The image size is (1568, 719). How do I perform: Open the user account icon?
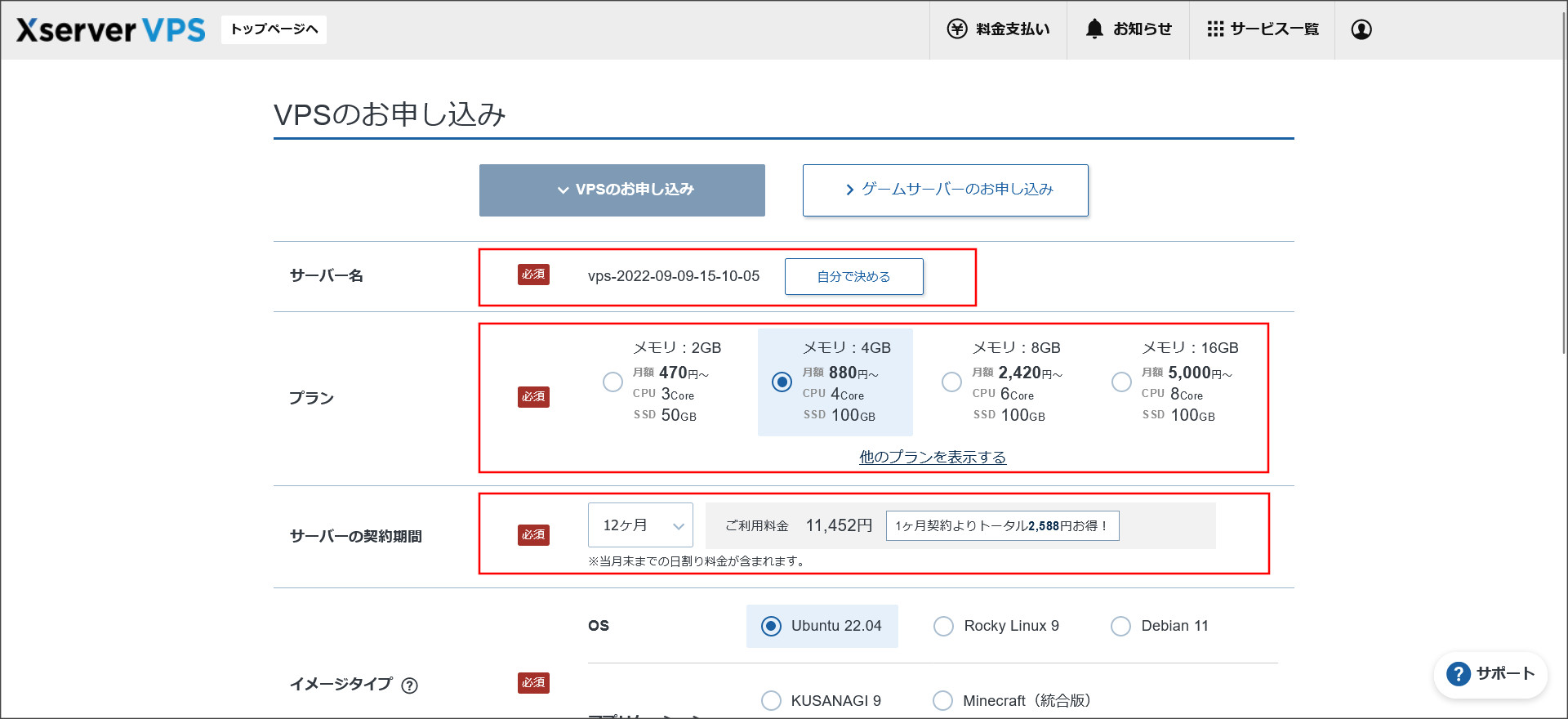click(x=1361, y=29)
